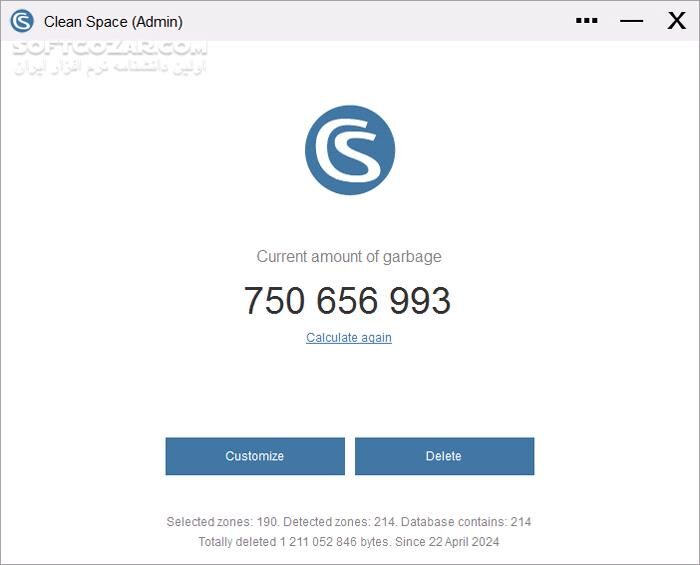Click the Persian watermark subtitle text
Image resolution: width=700 pixels, height=565 pixels.
pos(110,67)
